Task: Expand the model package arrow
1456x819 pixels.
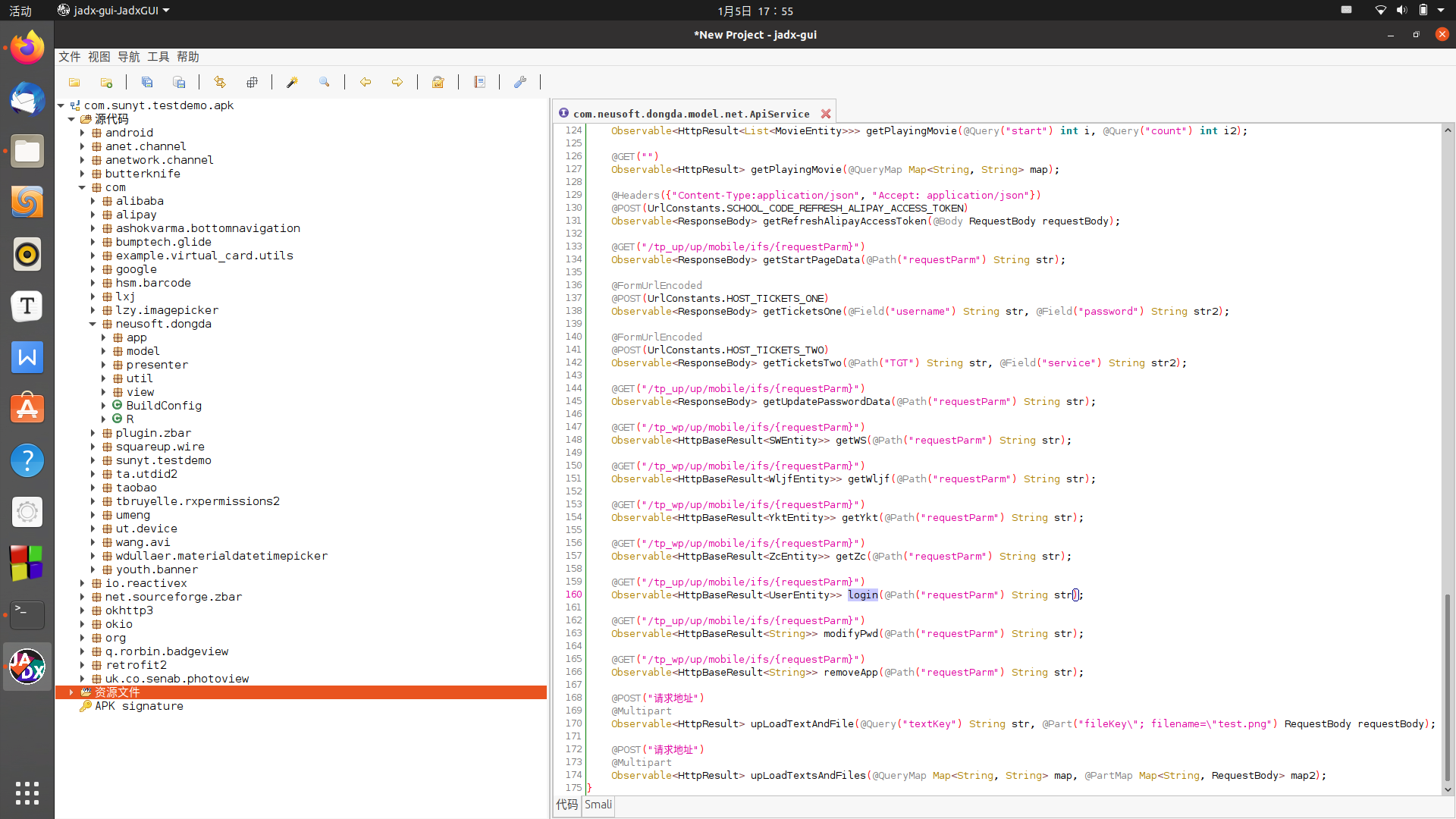Action: point(103,351)
